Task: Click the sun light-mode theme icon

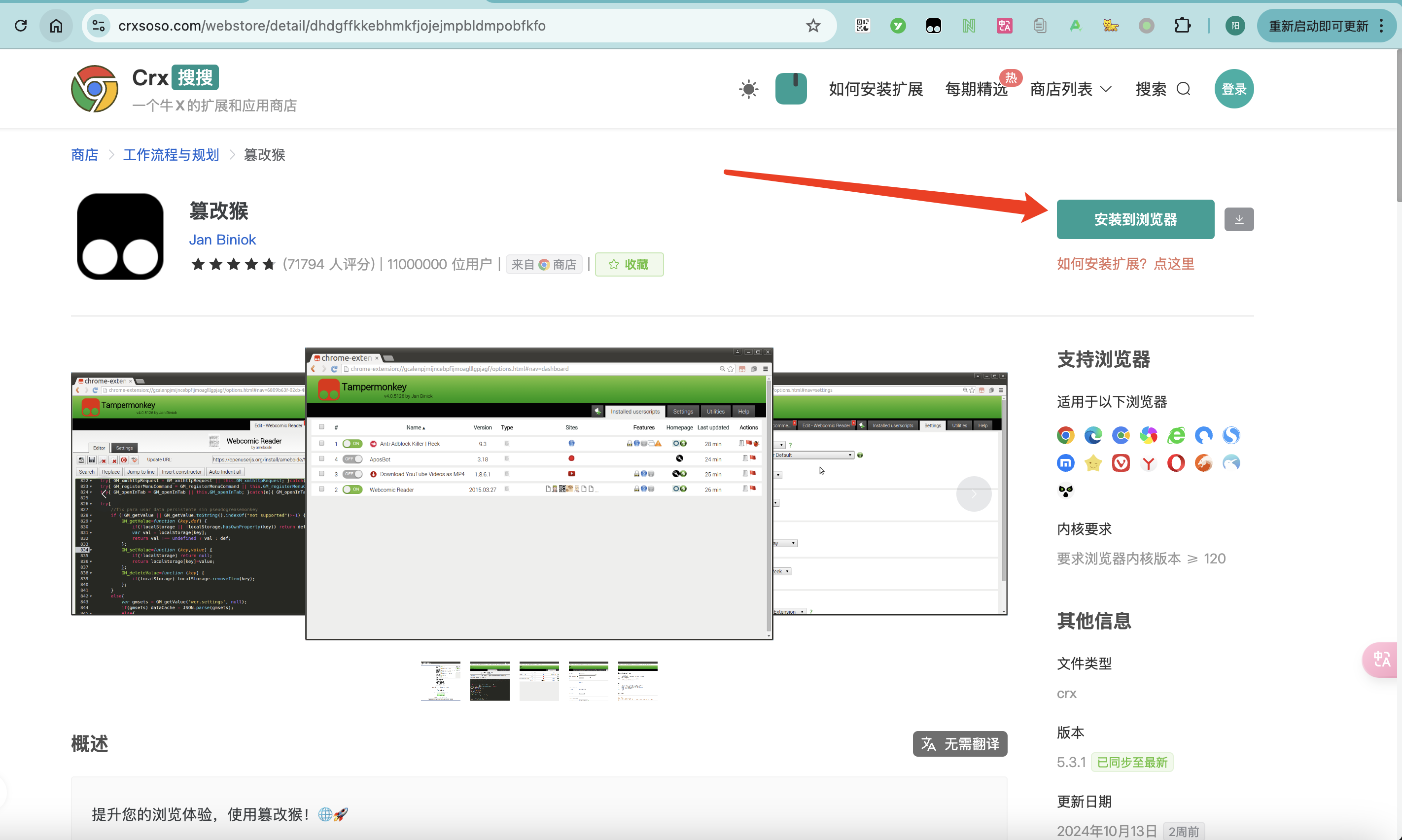Action: tap(748, 89)
